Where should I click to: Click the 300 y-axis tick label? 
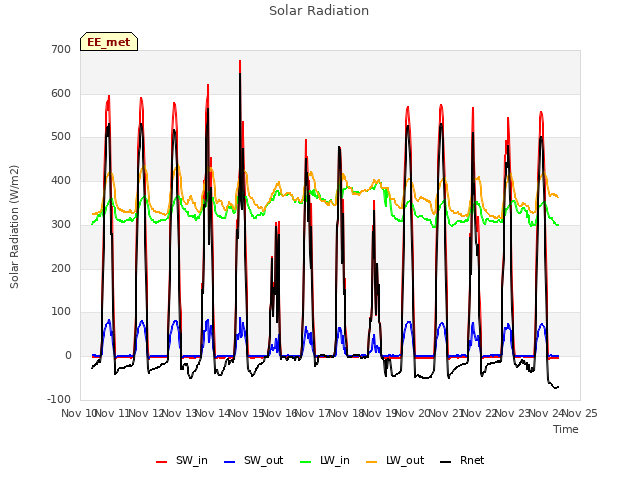coord(61,224)
